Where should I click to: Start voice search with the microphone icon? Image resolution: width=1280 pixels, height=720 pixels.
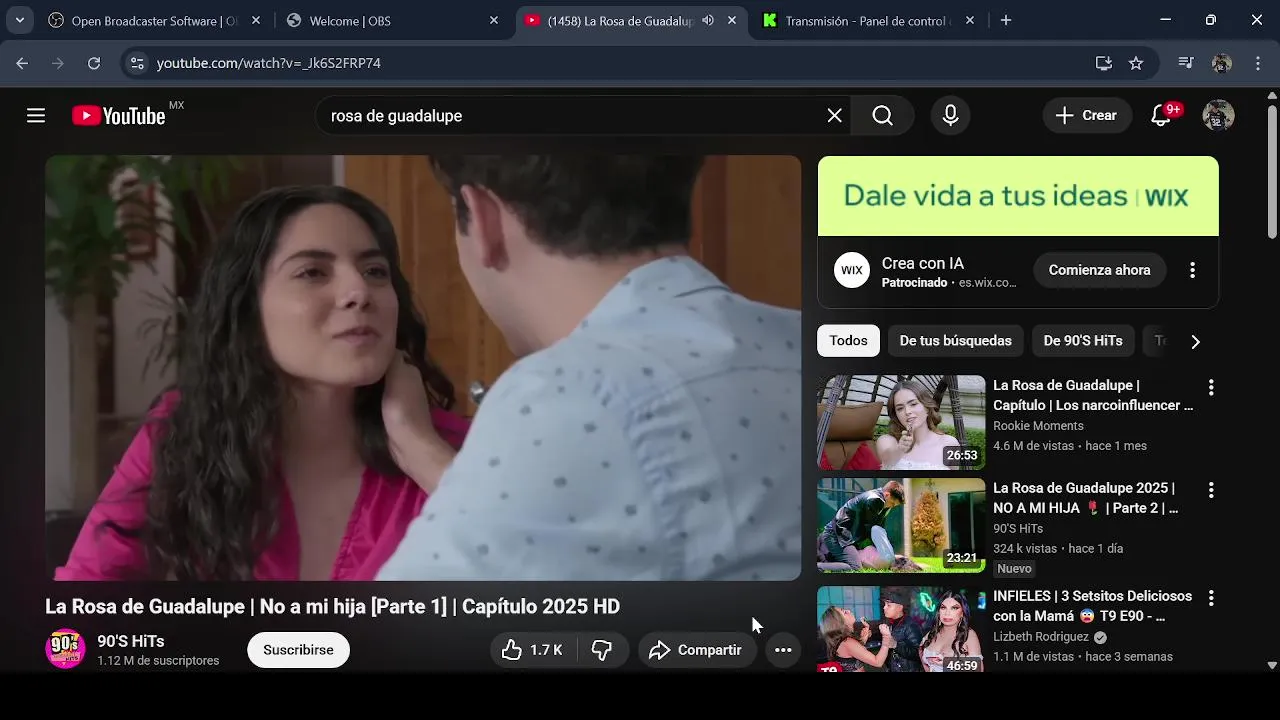pyautogui.click(x=950, y=116)
